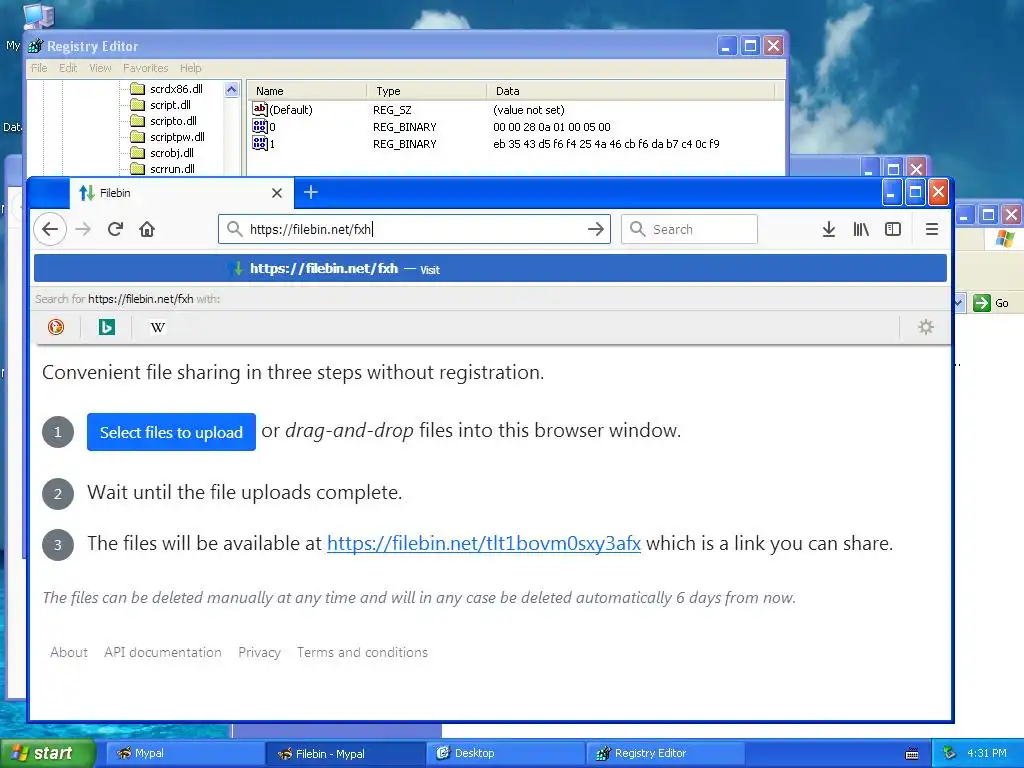Open Registry Editor Favorites menu
This screenshot has width=1024, height=768.
(146, 68)
